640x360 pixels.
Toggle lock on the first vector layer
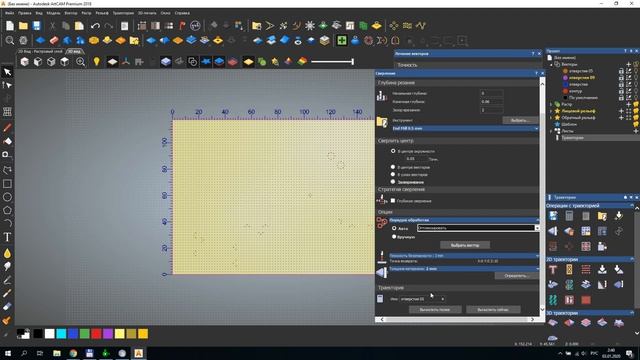tap(621, 71)
